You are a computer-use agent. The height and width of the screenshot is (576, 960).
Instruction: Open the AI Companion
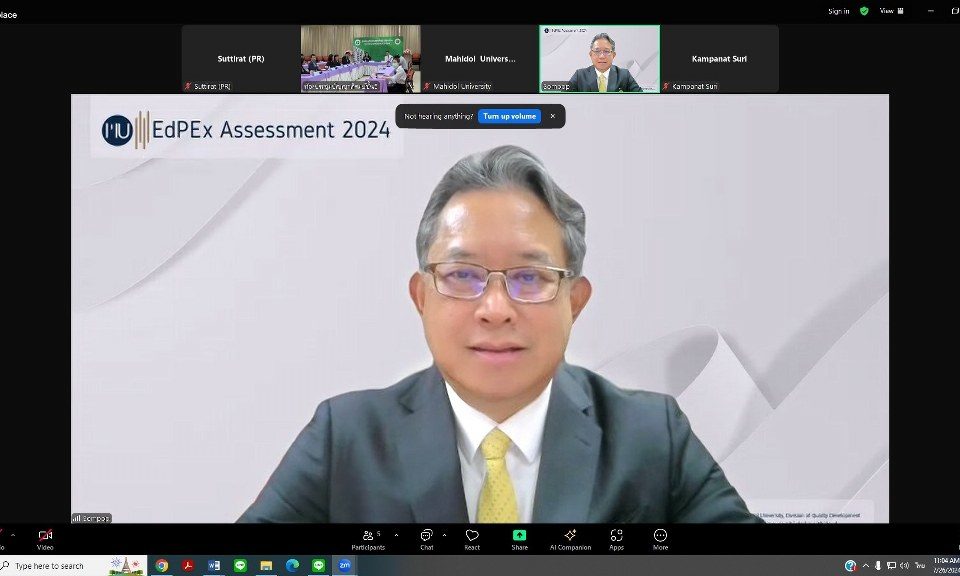(x=570, y=538)
